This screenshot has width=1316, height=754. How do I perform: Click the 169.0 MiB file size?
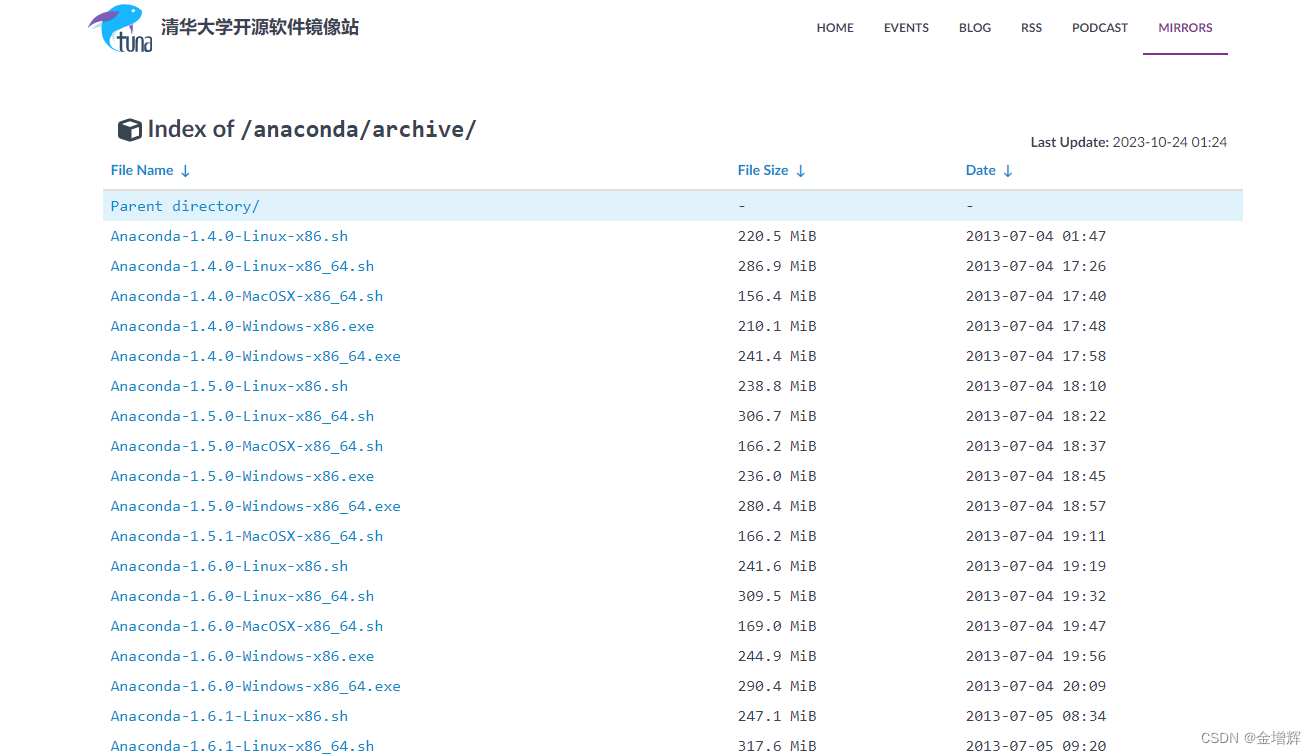(777, 626)
